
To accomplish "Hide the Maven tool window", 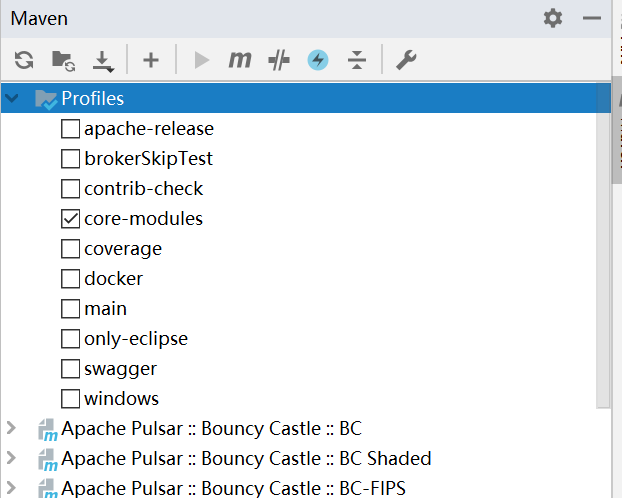I will [592, 19].
